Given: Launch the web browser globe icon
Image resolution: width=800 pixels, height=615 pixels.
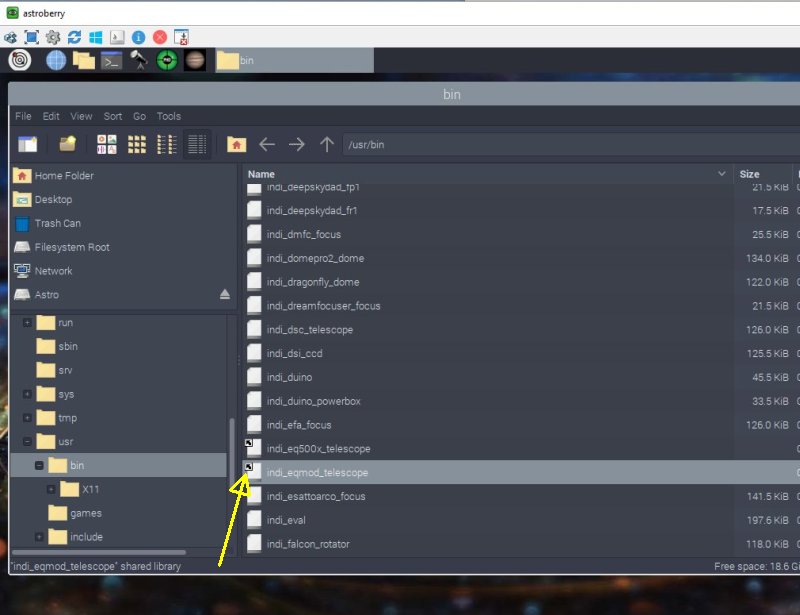Looking at the screenshot, I should pyautogui.click(x=56, y=60).
